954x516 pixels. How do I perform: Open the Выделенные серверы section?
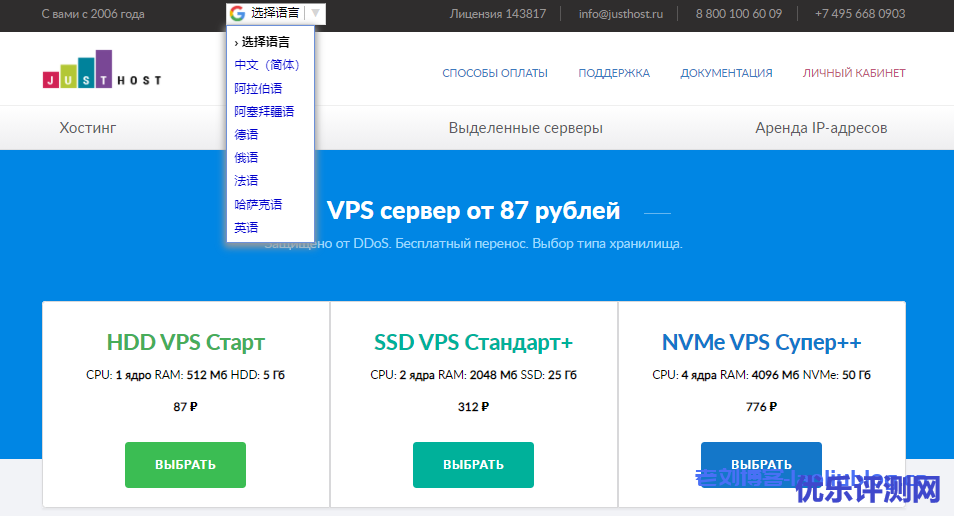525,128
